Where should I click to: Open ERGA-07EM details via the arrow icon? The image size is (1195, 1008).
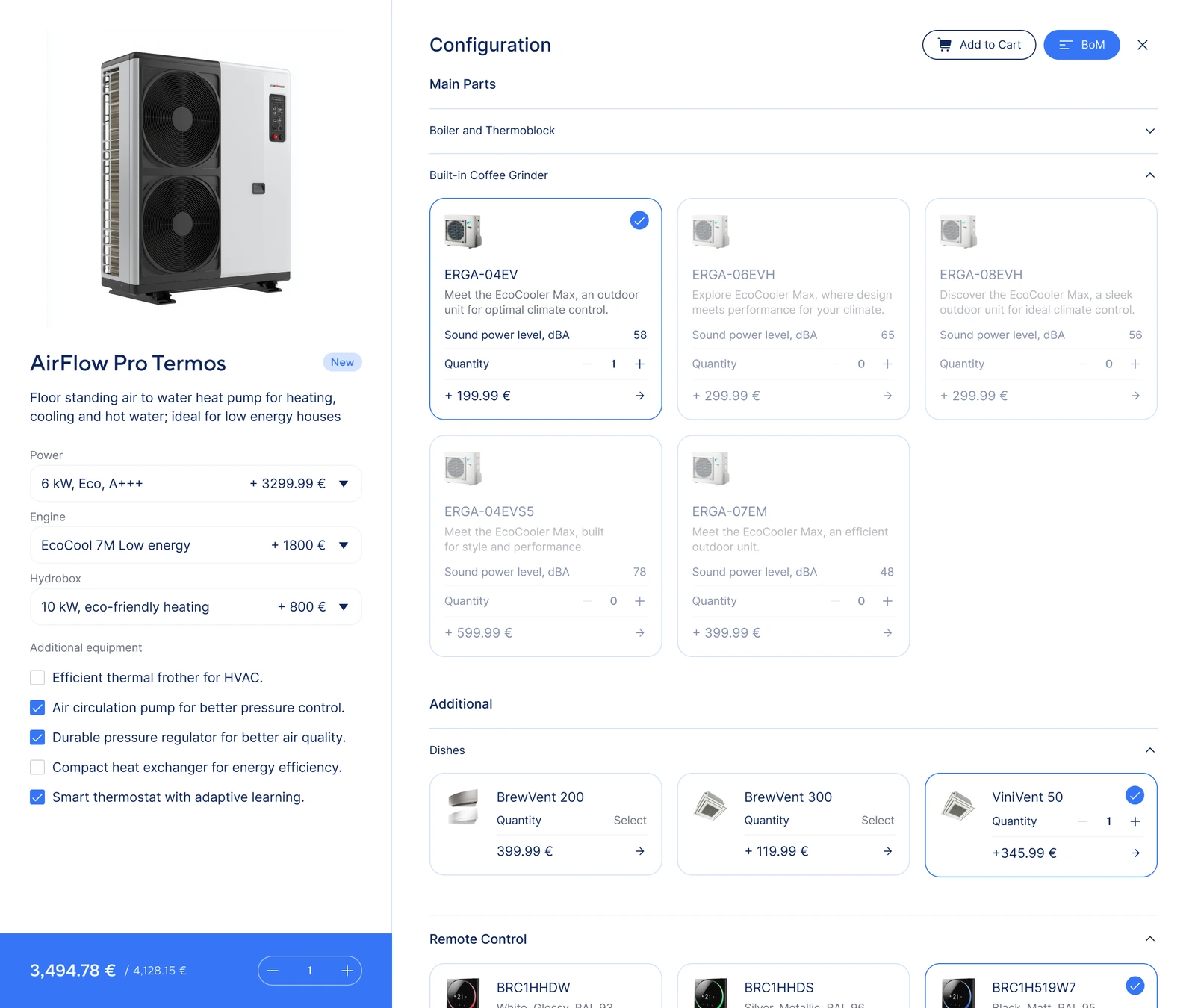tap(887, 632)
